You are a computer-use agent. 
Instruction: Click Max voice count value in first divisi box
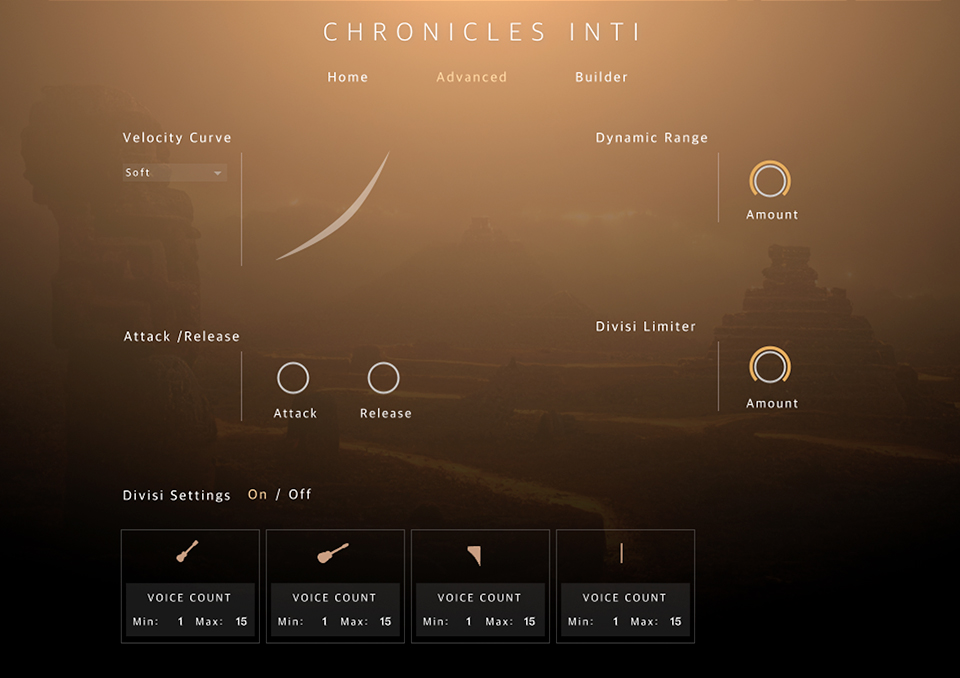point(241,622)
